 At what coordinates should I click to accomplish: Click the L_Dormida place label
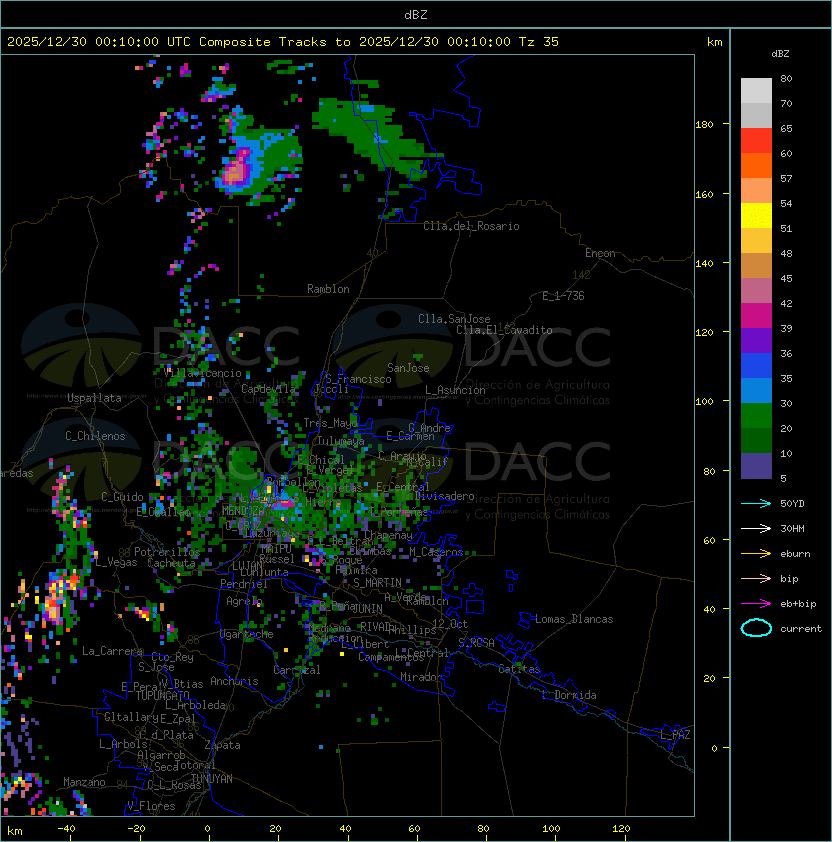click(569, 695)
